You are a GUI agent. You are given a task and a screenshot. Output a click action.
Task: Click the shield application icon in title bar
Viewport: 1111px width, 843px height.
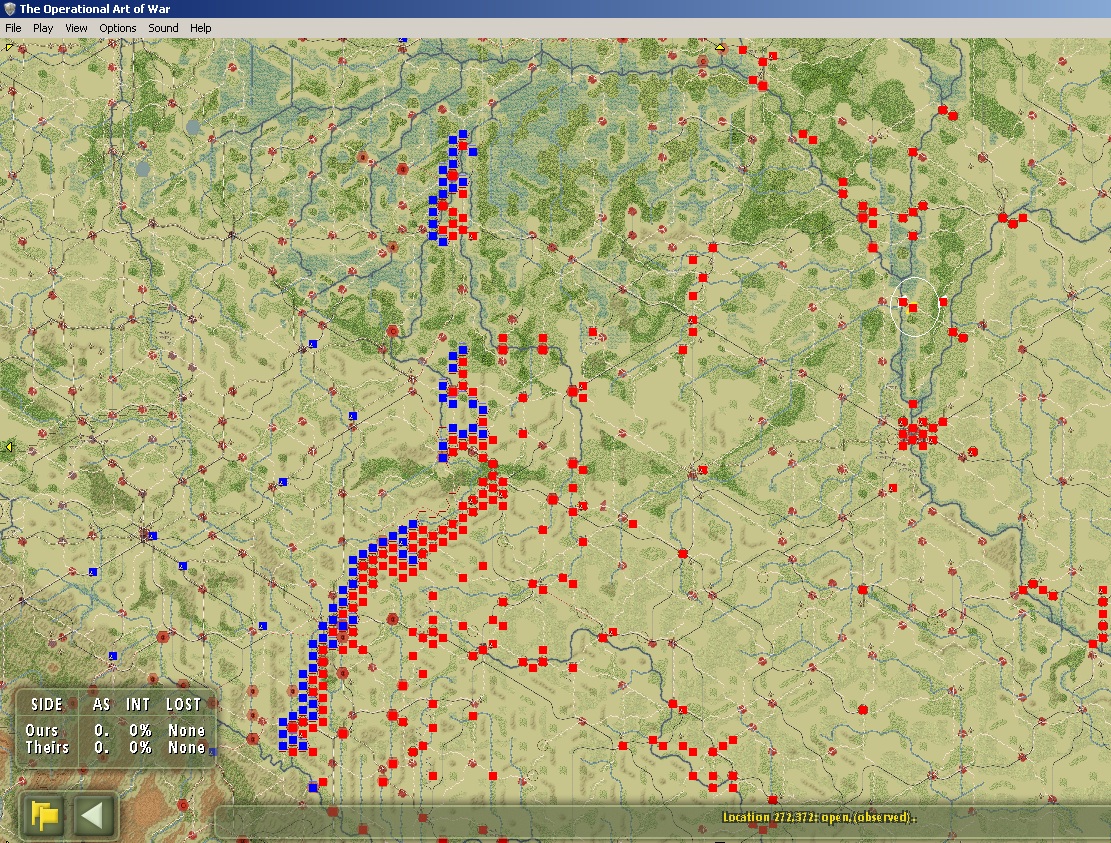point(9,9)
